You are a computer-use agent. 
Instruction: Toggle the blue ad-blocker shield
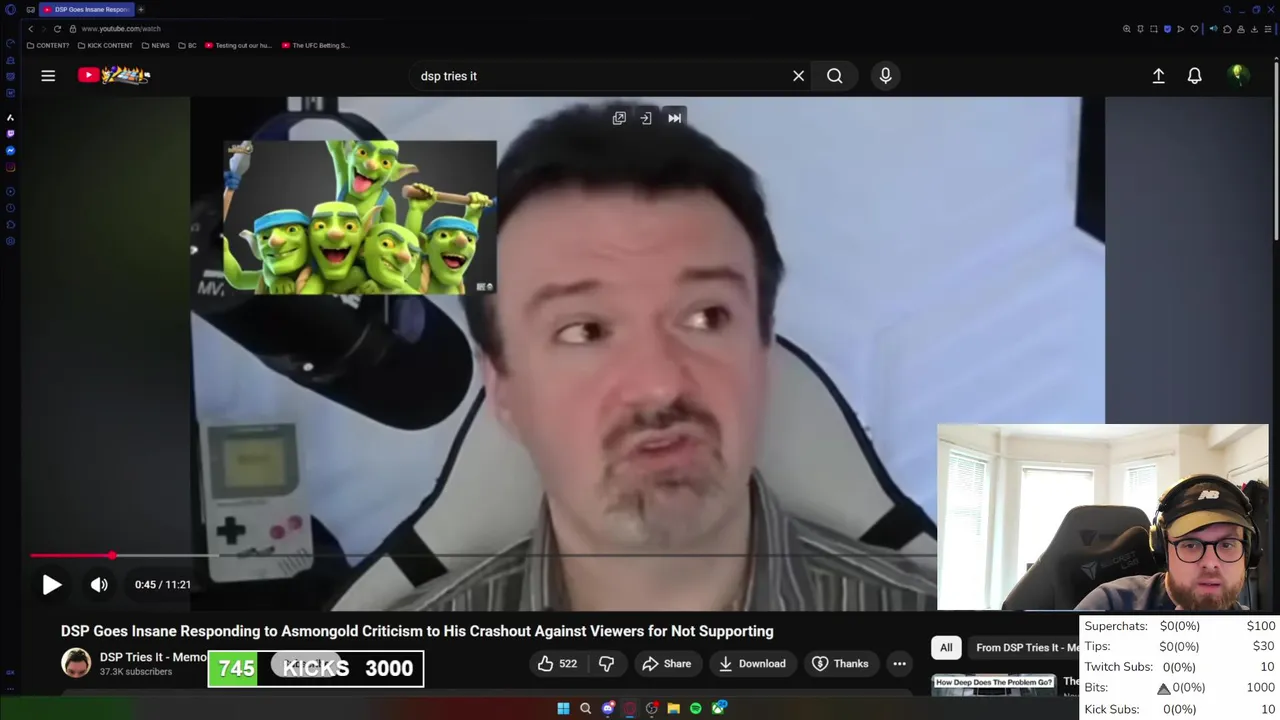[x=1167, y=29]
